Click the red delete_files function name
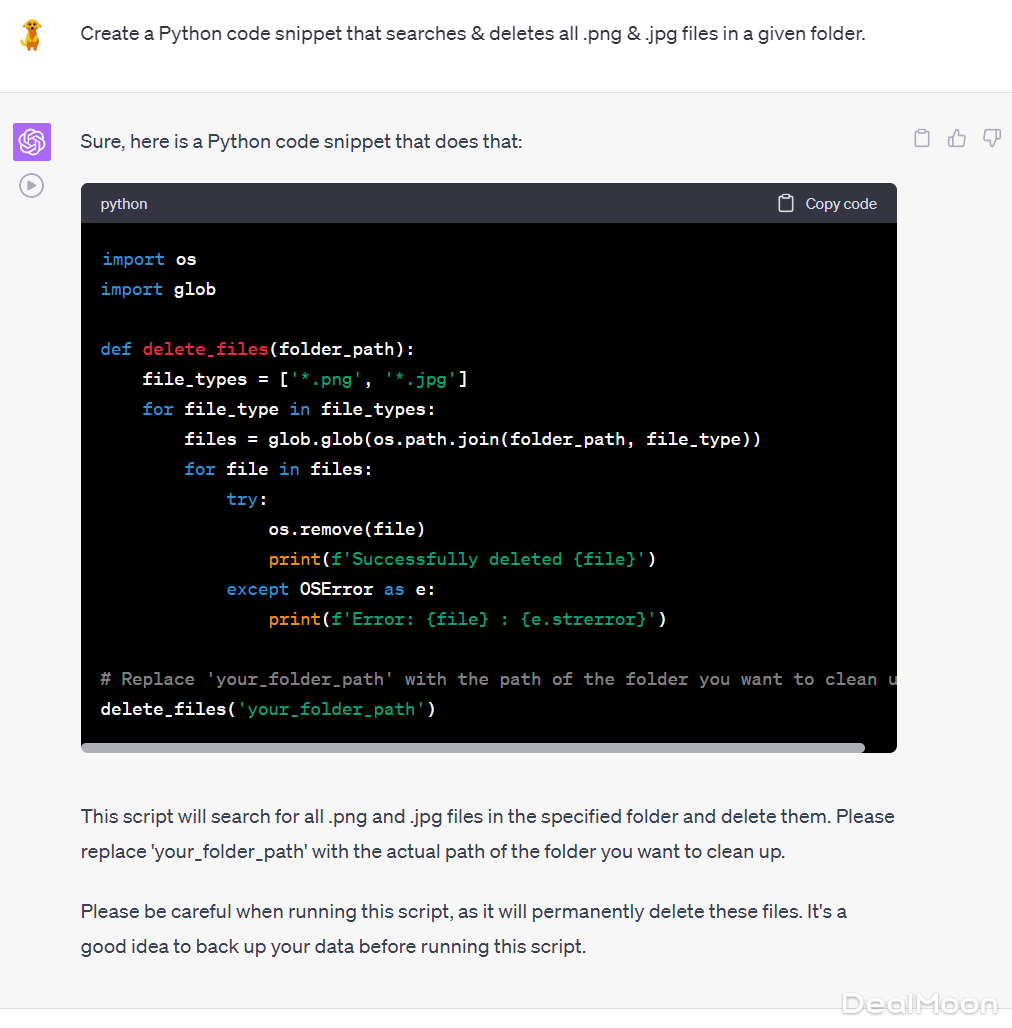The image size is (1012, 1028). [205, 349]
